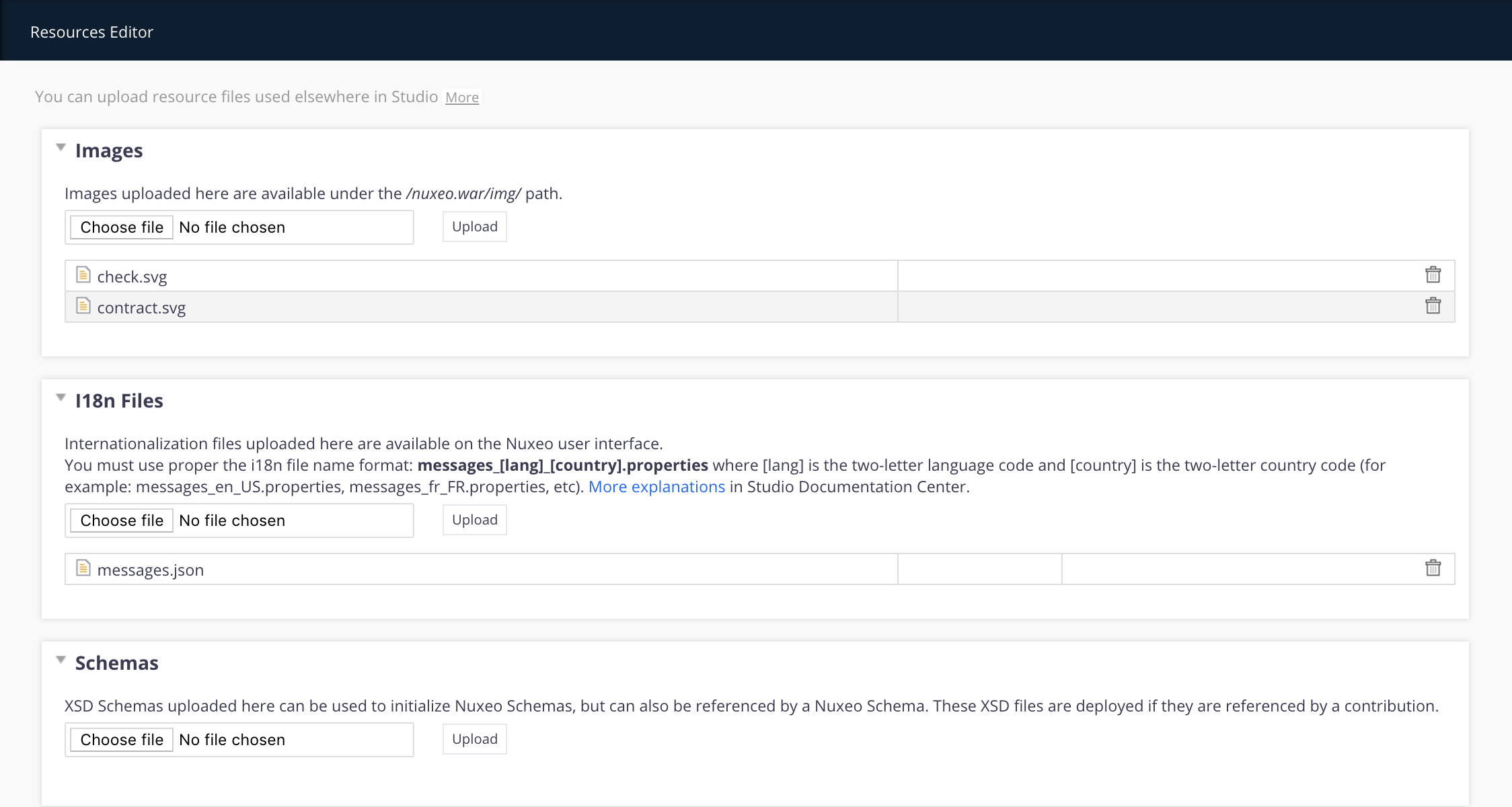The width and height of the screenshot is (1512, 807).
Task: Click the file icon beside messages.json
Action: pyautogui.click(x=83, y=568)
